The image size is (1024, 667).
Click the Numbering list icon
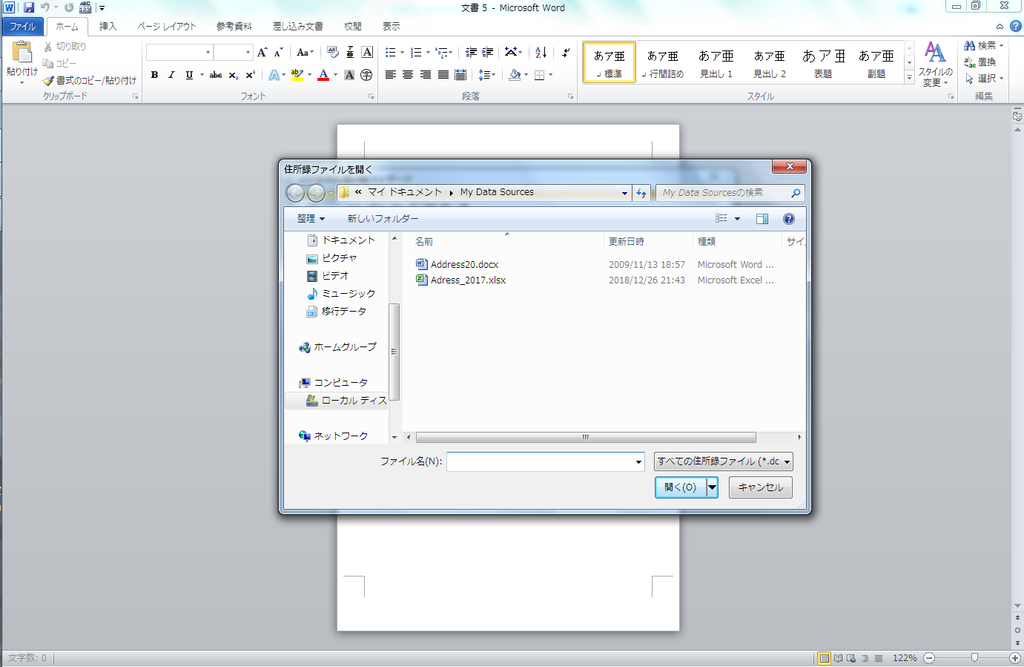point(416,52)
